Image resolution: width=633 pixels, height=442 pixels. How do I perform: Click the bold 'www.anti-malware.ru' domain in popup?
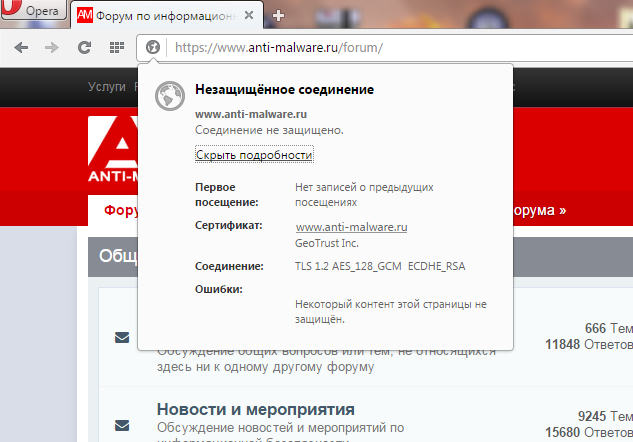pyautogui.click(x=251, y=114)
